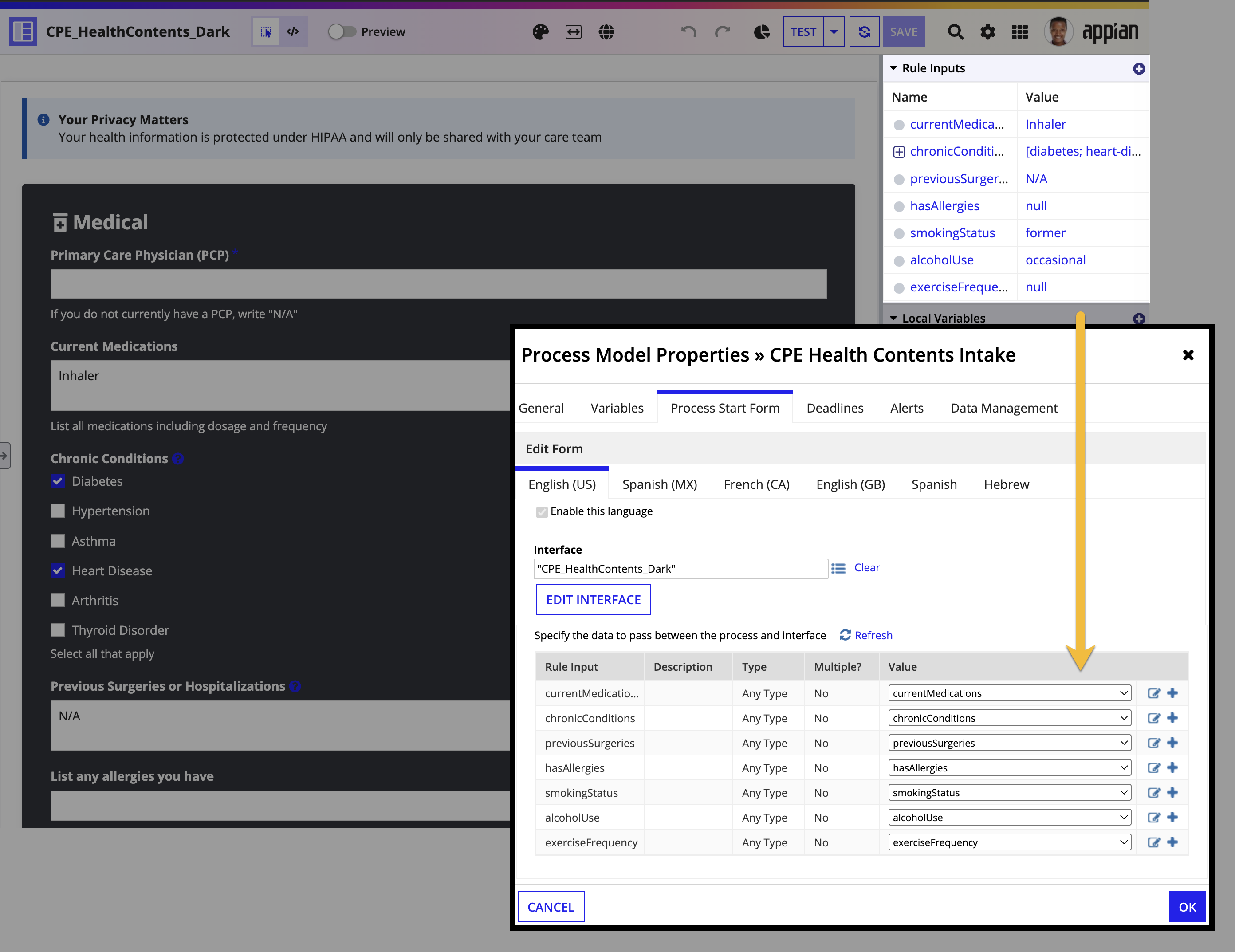The height and width of the screenshot is (952, 1235).
Task: Click the undo arrow icon
Action: (x=688, y=32)
